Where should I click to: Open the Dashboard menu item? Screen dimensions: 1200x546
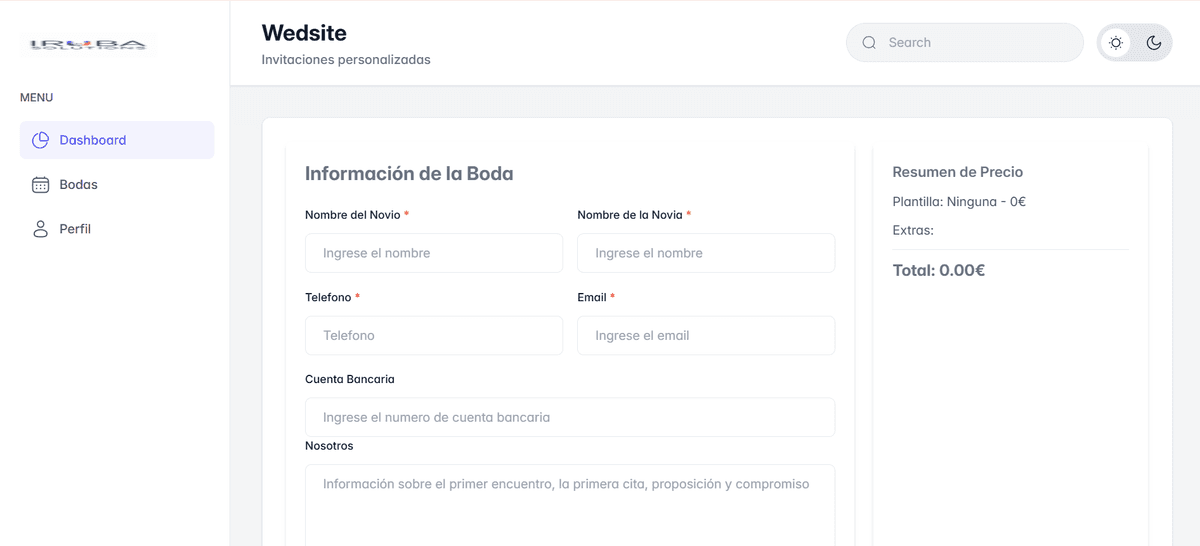coord(117,140)
